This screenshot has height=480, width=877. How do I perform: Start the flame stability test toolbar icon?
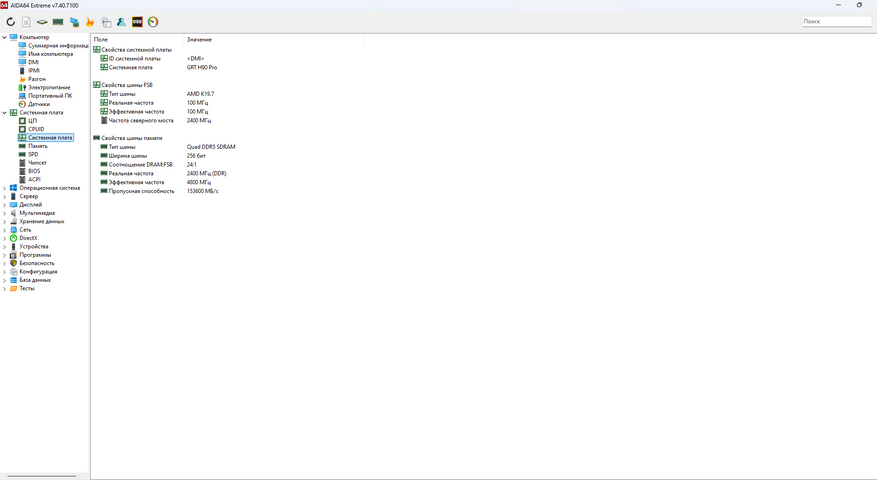89,22
